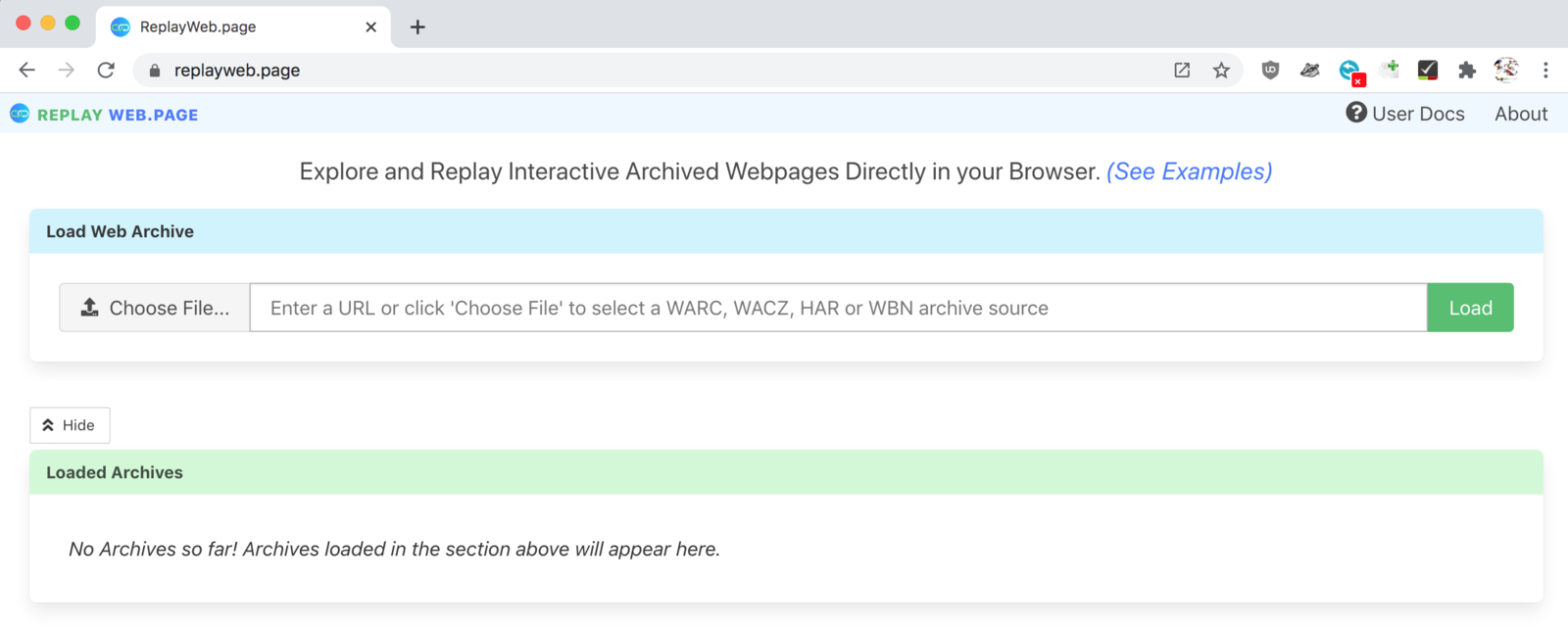Open the See Examples link
This screenshot has width=1568, height=632.
point(1189,171)
